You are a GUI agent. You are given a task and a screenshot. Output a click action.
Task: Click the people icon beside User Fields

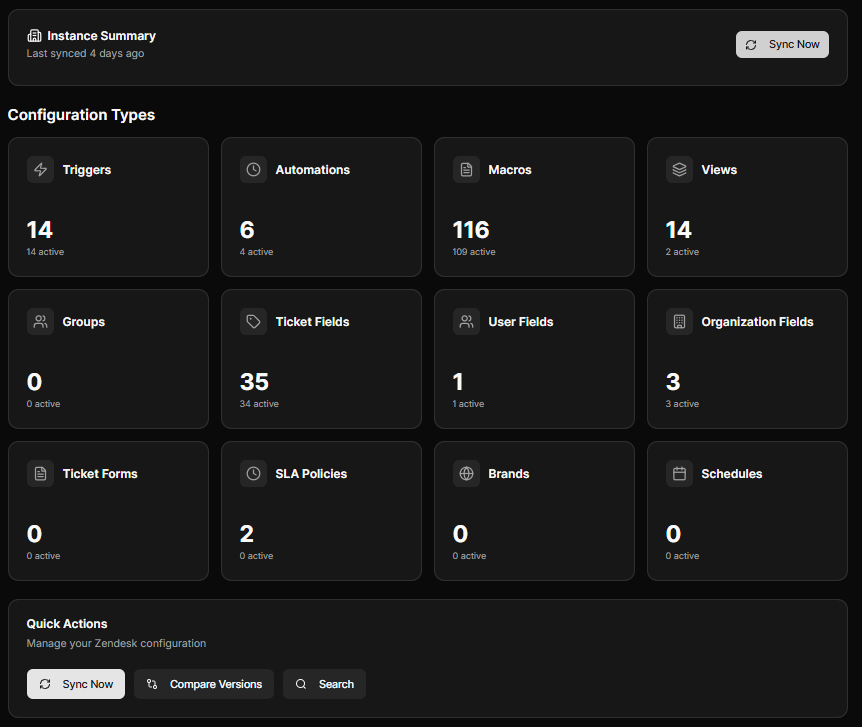coord(467,322)
